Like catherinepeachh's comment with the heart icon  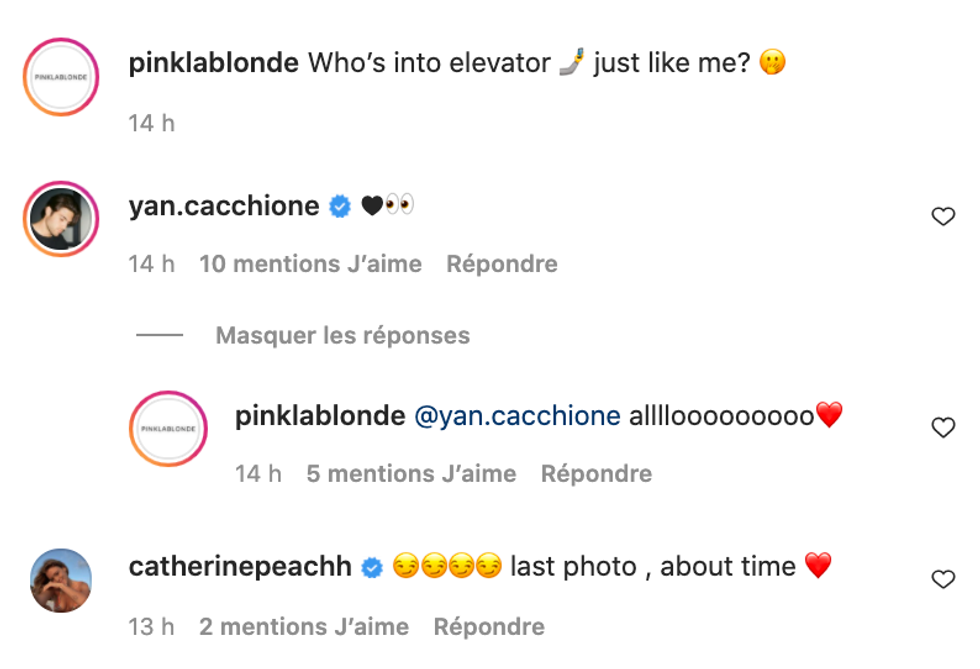943,578
